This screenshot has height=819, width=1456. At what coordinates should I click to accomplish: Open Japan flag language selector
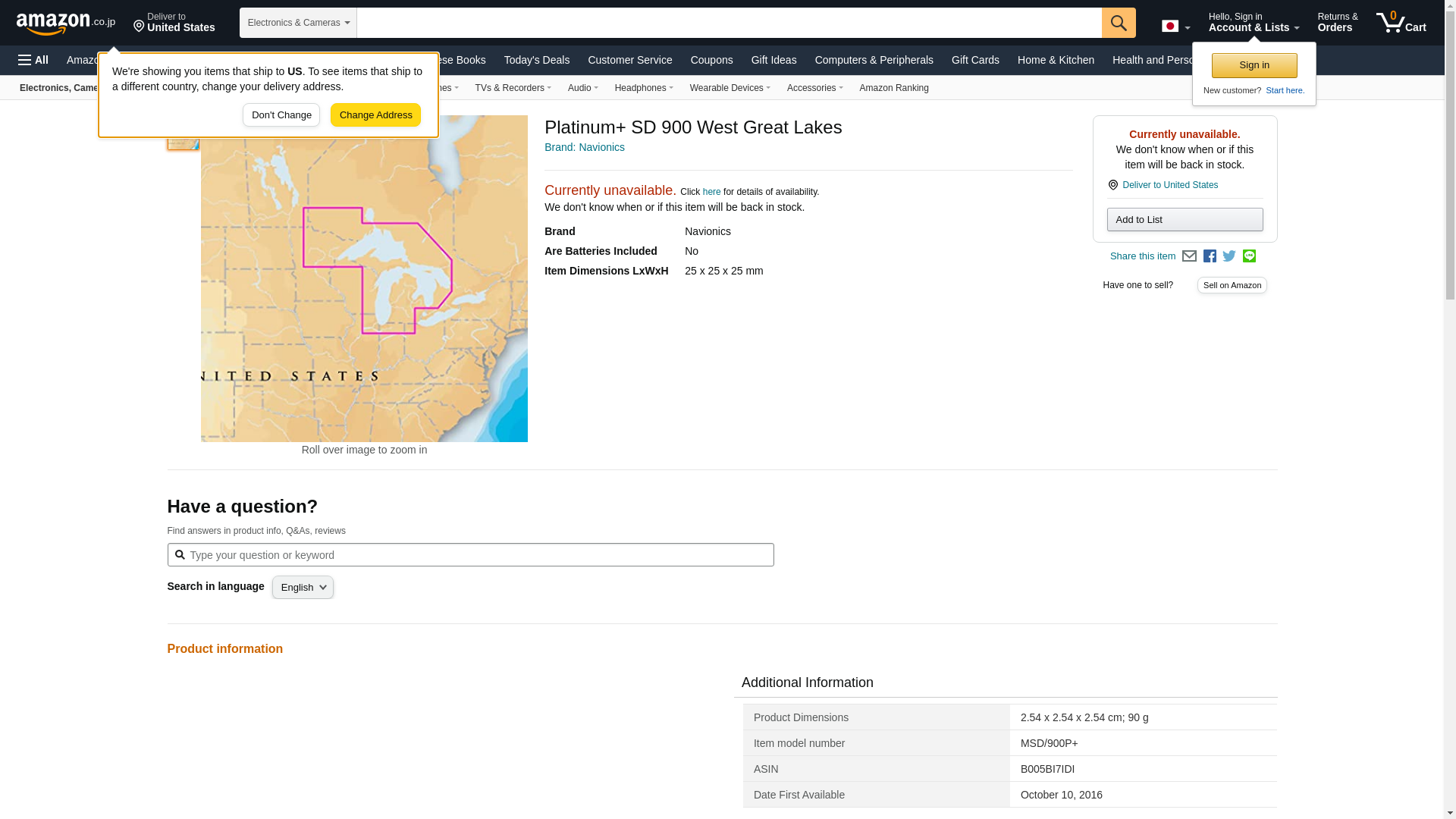pyautogui.click(x=1175, y=27)
